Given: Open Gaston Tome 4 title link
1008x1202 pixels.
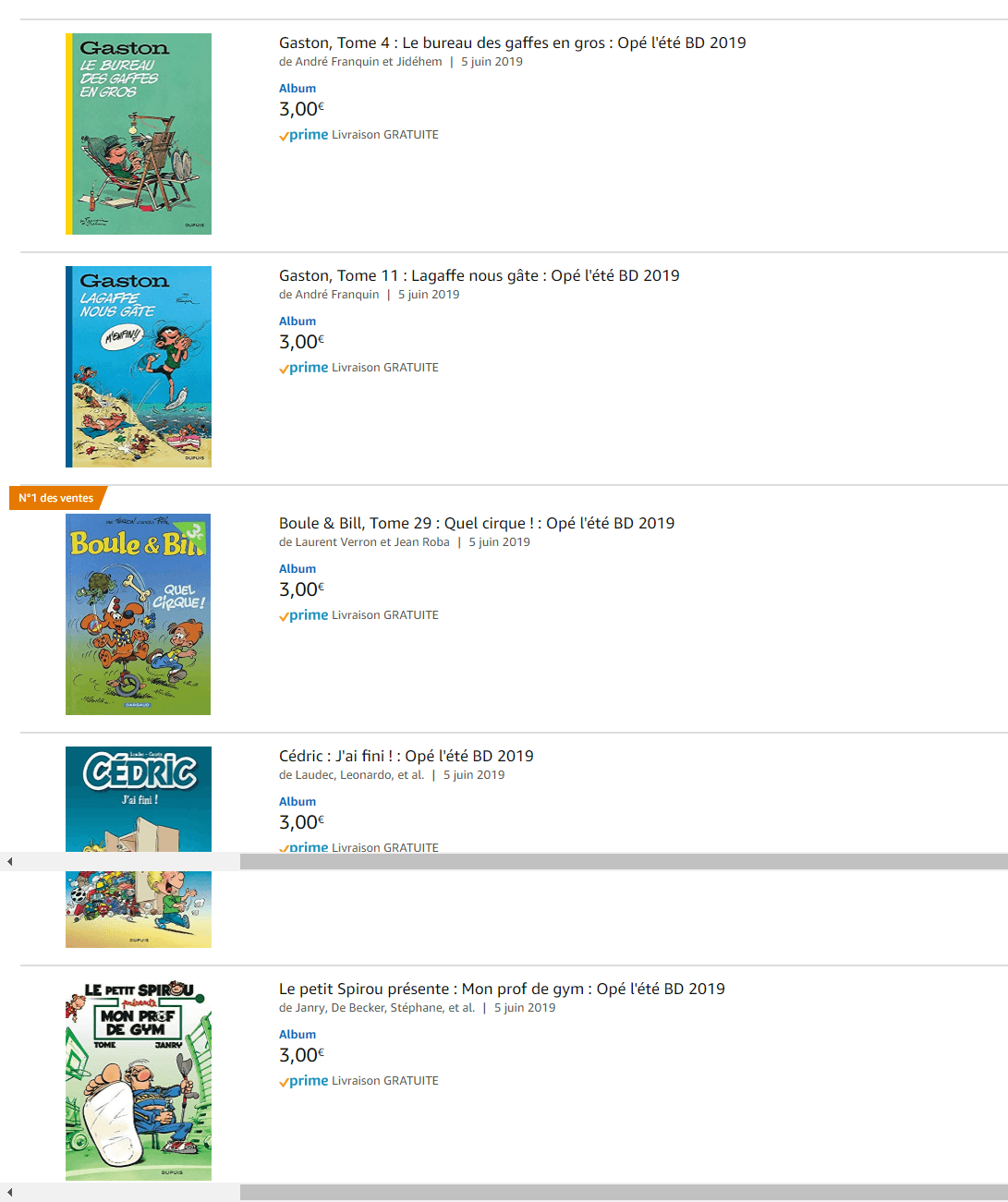Looking at the screenshot, I should tap(512, 42).
